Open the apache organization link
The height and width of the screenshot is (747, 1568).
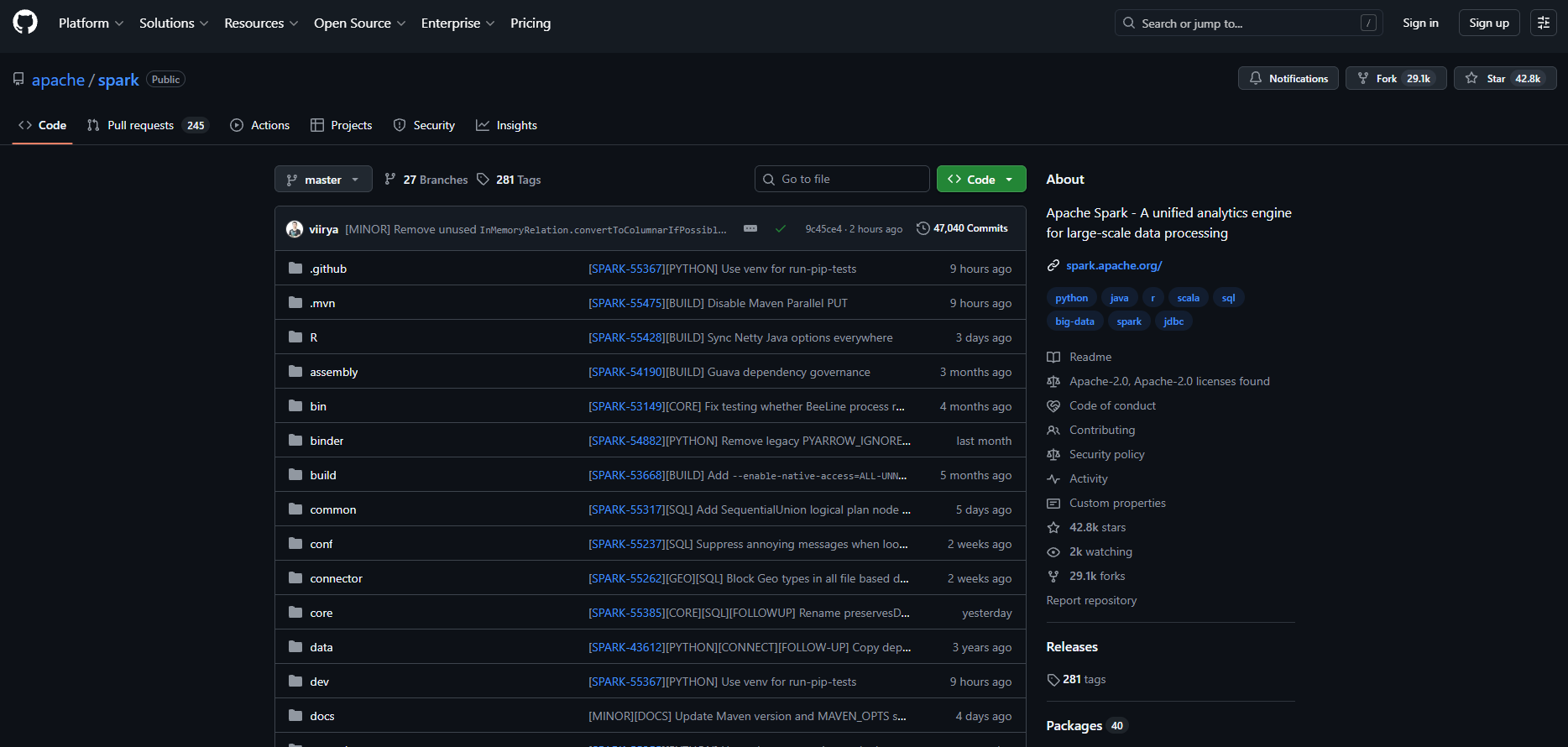[x=58, y=80]
